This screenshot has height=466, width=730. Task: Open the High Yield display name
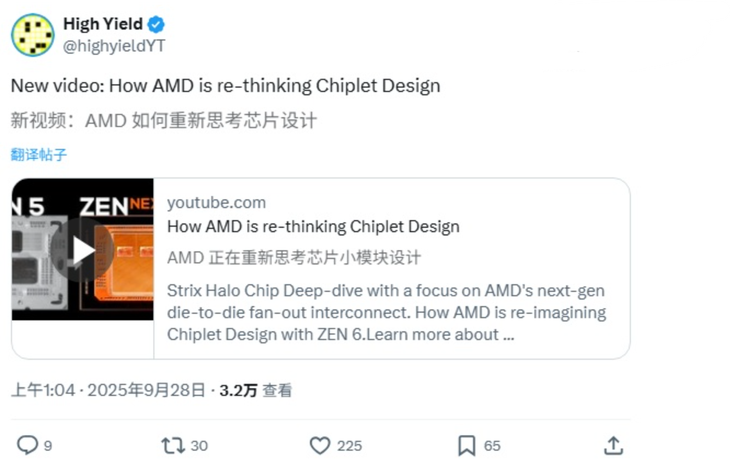click(x=103, y=23)
